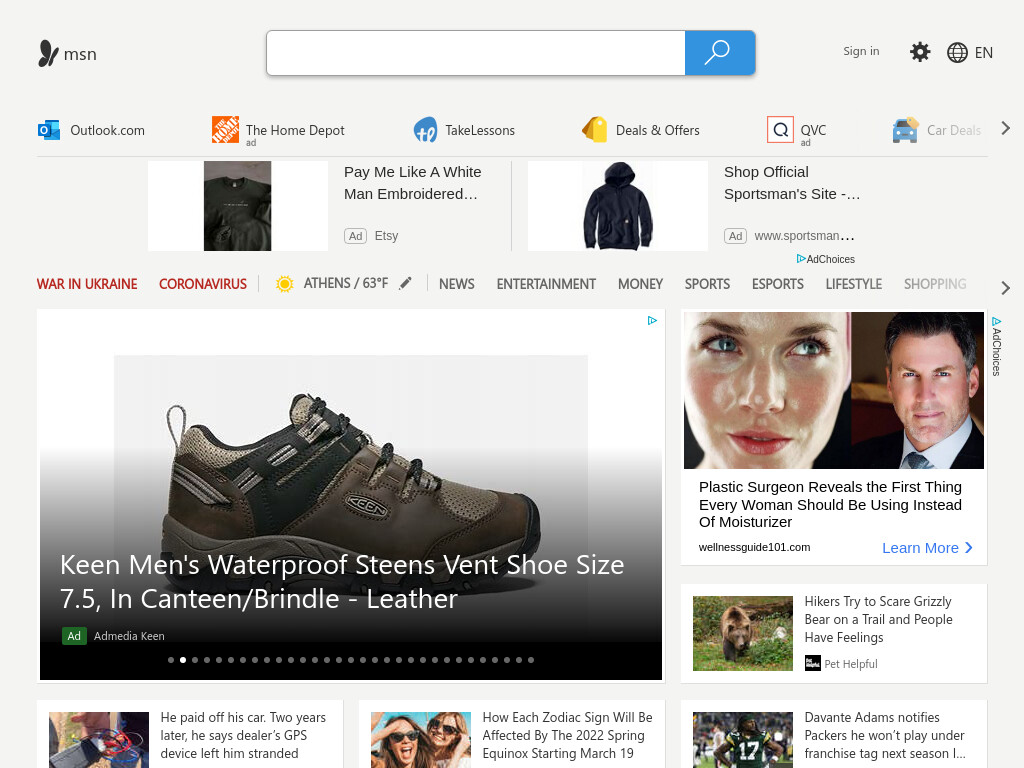Expand more categories with navigation chevron
This screenshot has width=1024, height=768.
click(x=1005, y=287)
